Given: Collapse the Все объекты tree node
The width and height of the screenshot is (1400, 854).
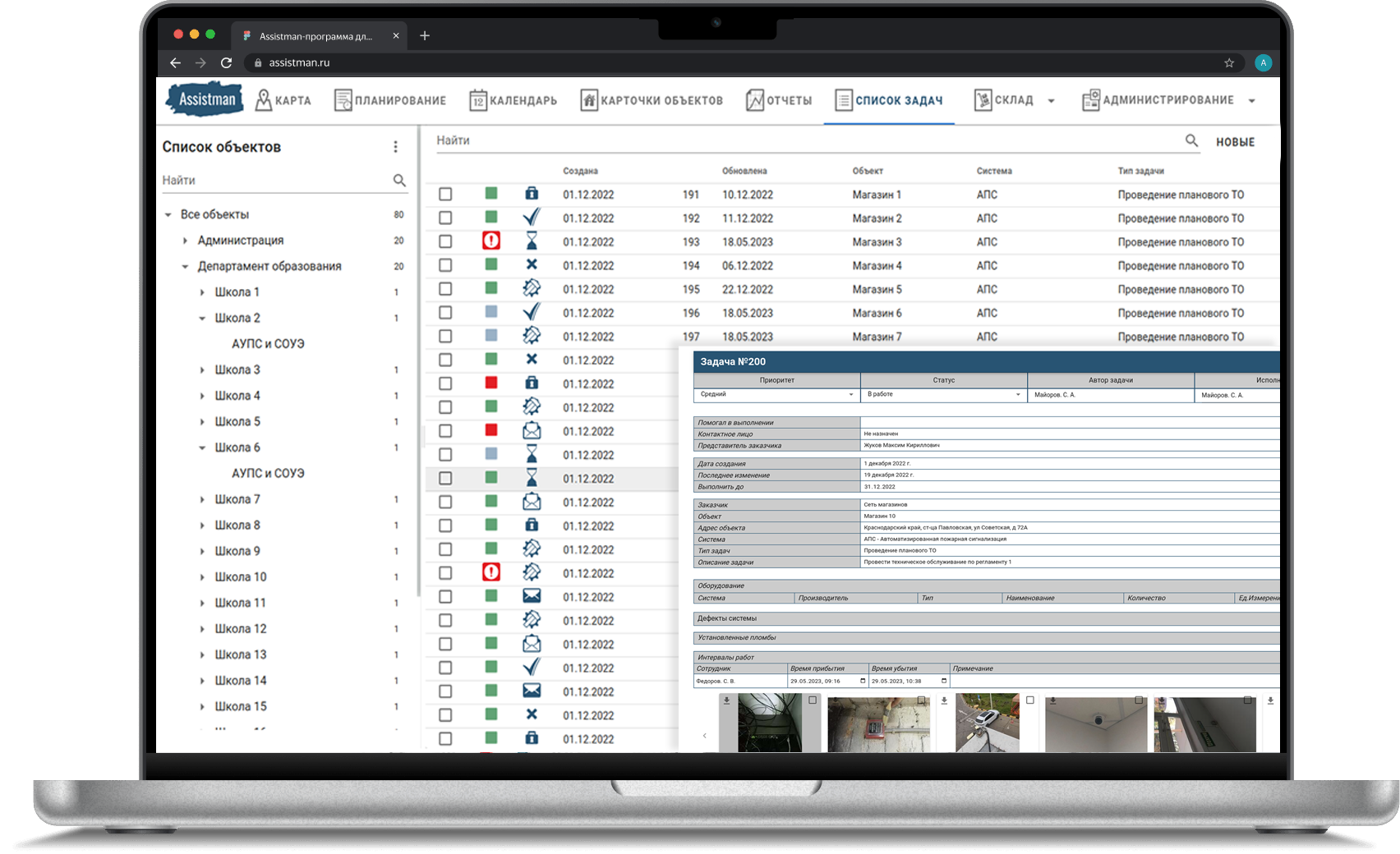Looking at the screenshot, I should click(168, 214).
